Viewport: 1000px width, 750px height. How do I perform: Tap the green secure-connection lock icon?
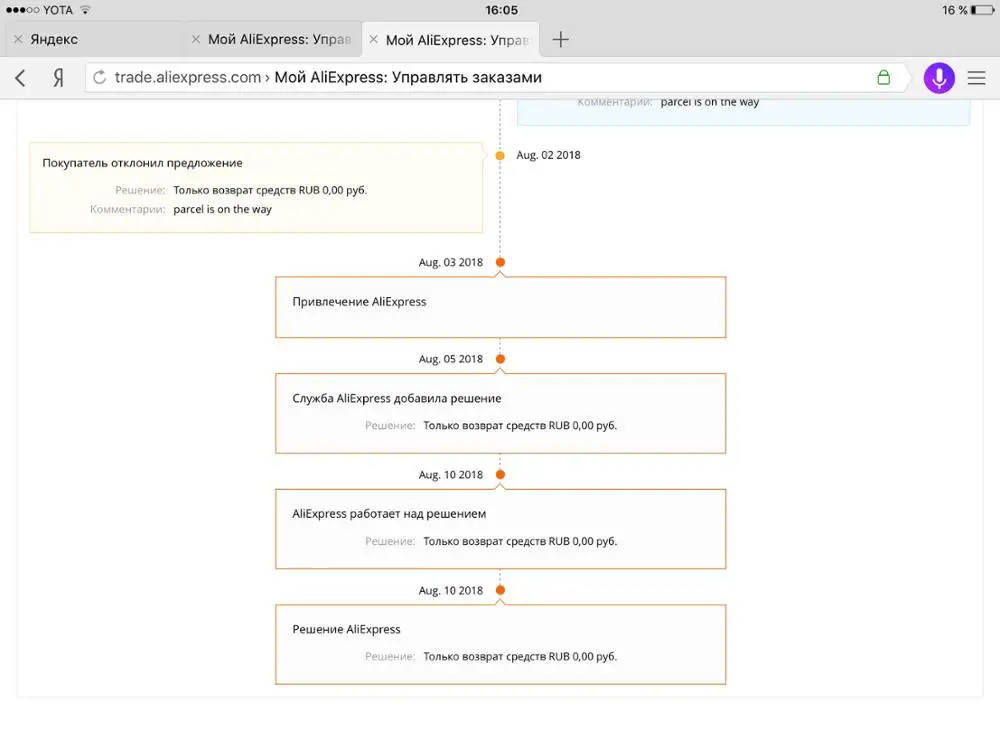coord(883,77)
